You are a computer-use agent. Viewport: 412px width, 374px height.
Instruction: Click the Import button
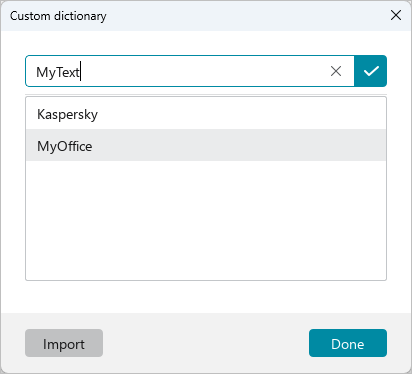(x=64, y=343)
